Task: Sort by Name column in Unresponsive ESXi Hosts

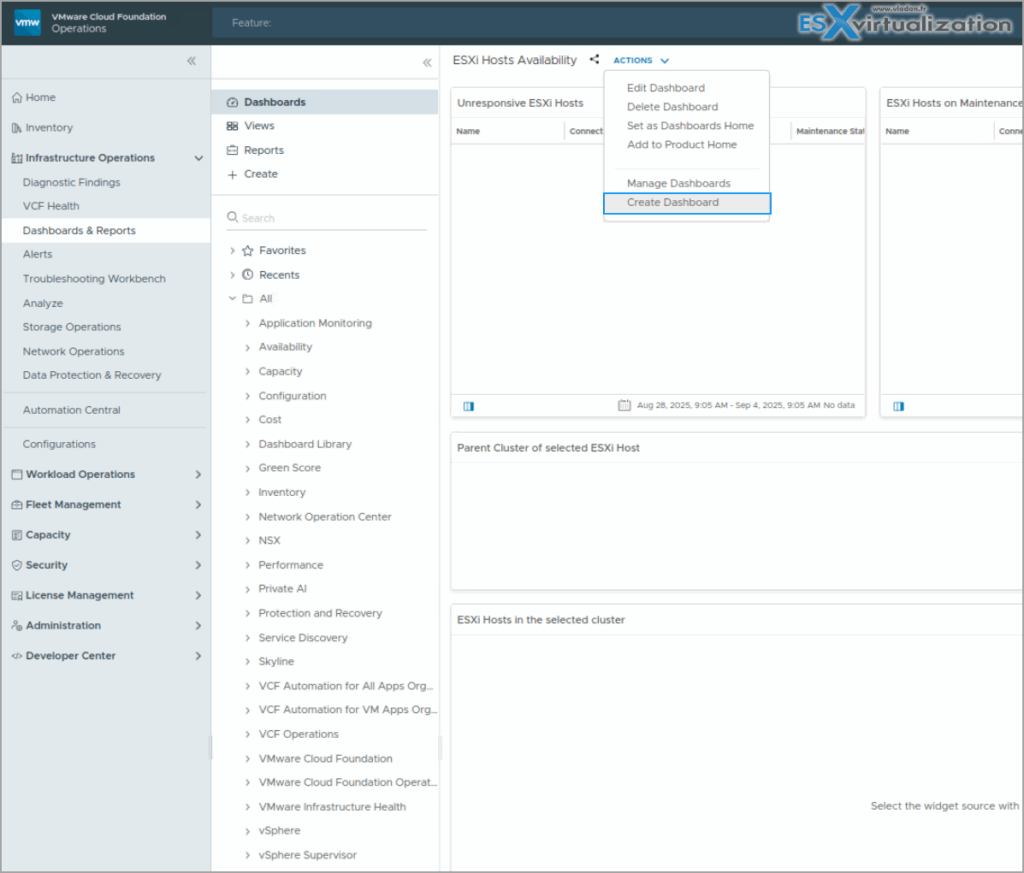Action: (x=468, y=131)
